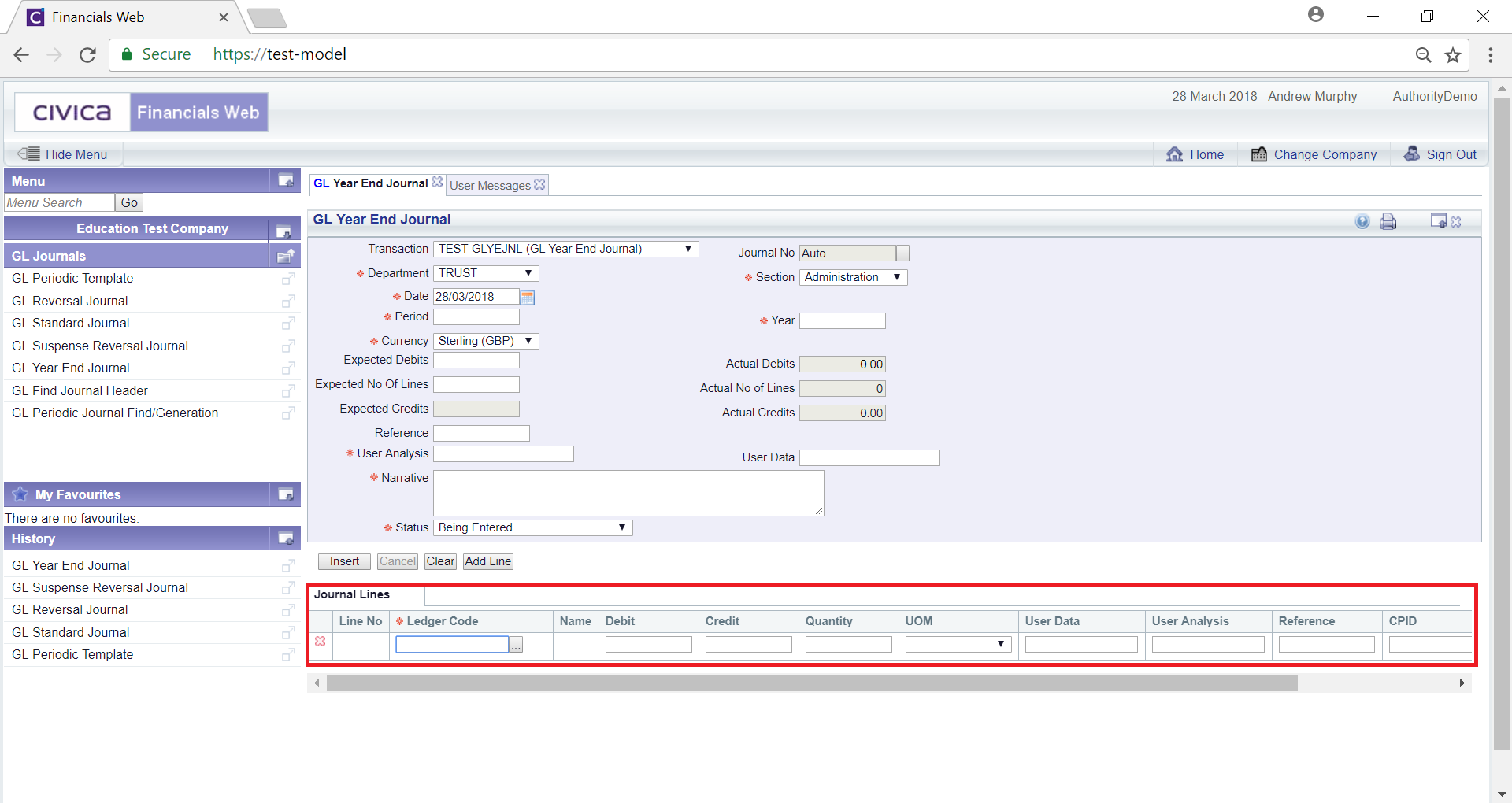Focus the Menu Search field
1512x803 pixels.
pyautogui.click(x=60, y=202)
